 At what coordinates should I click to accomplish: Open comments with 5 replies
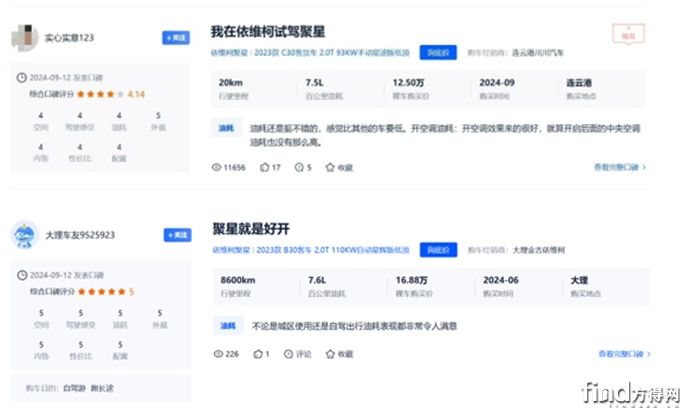299,167
